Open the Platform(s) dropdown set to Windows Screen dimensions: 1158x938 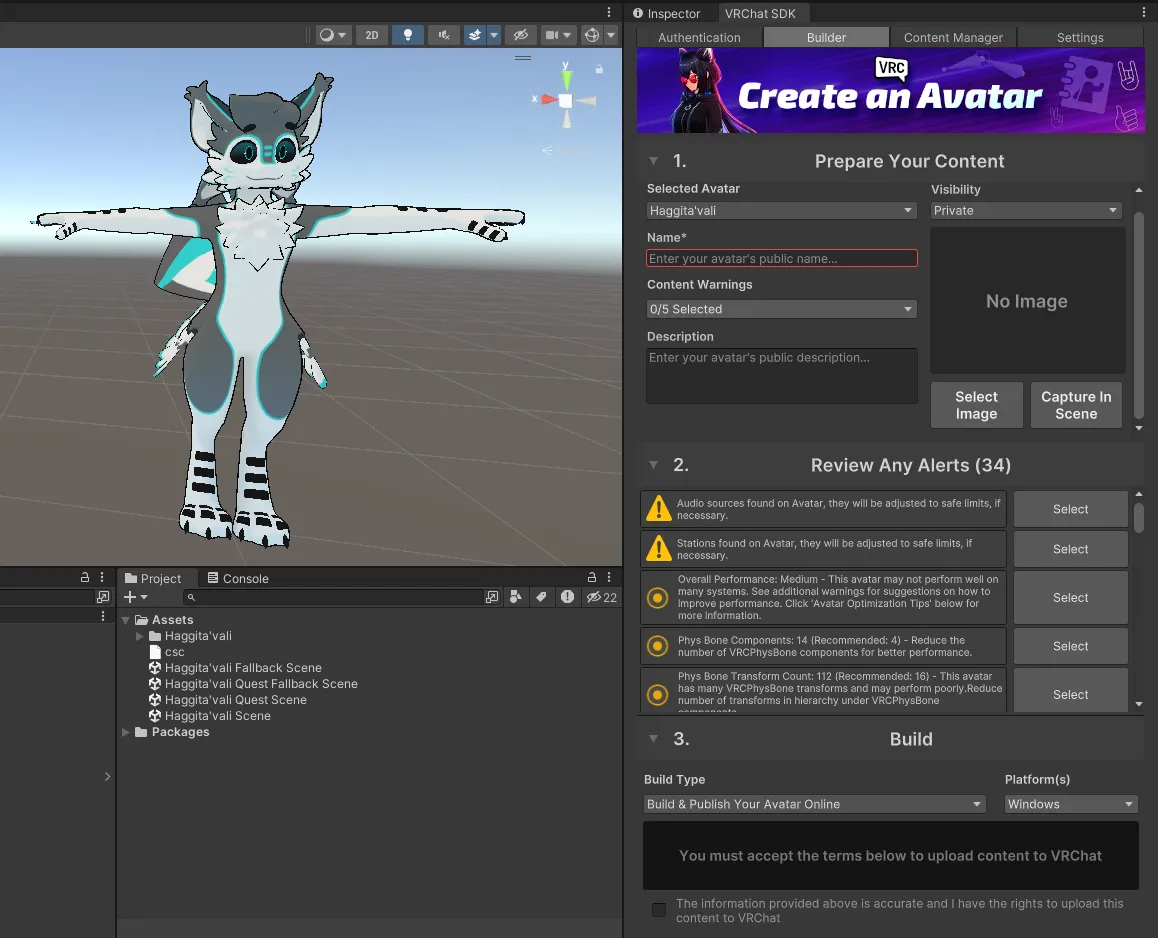click(1070, 804)
